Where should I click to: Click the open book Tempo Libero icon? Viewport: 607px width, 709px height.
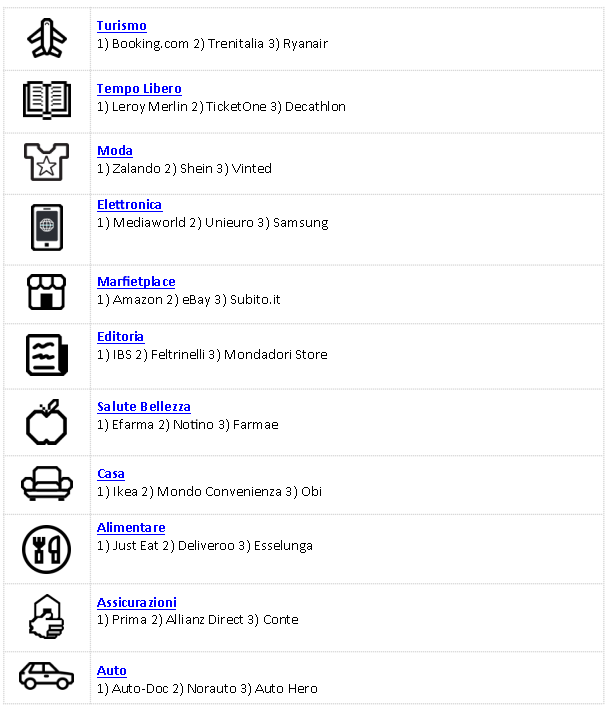click(47, 100)
